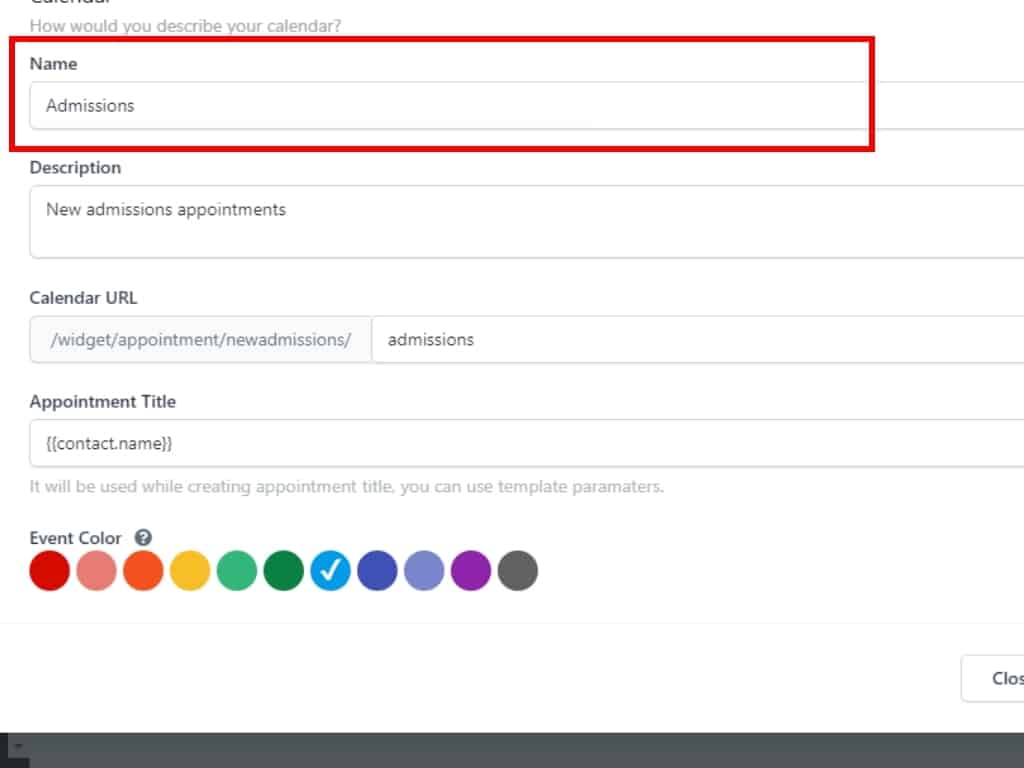Pick the purple event color
Viewport: 1024px width, 768px height.
pyautogui.click(x=471, y=571)
